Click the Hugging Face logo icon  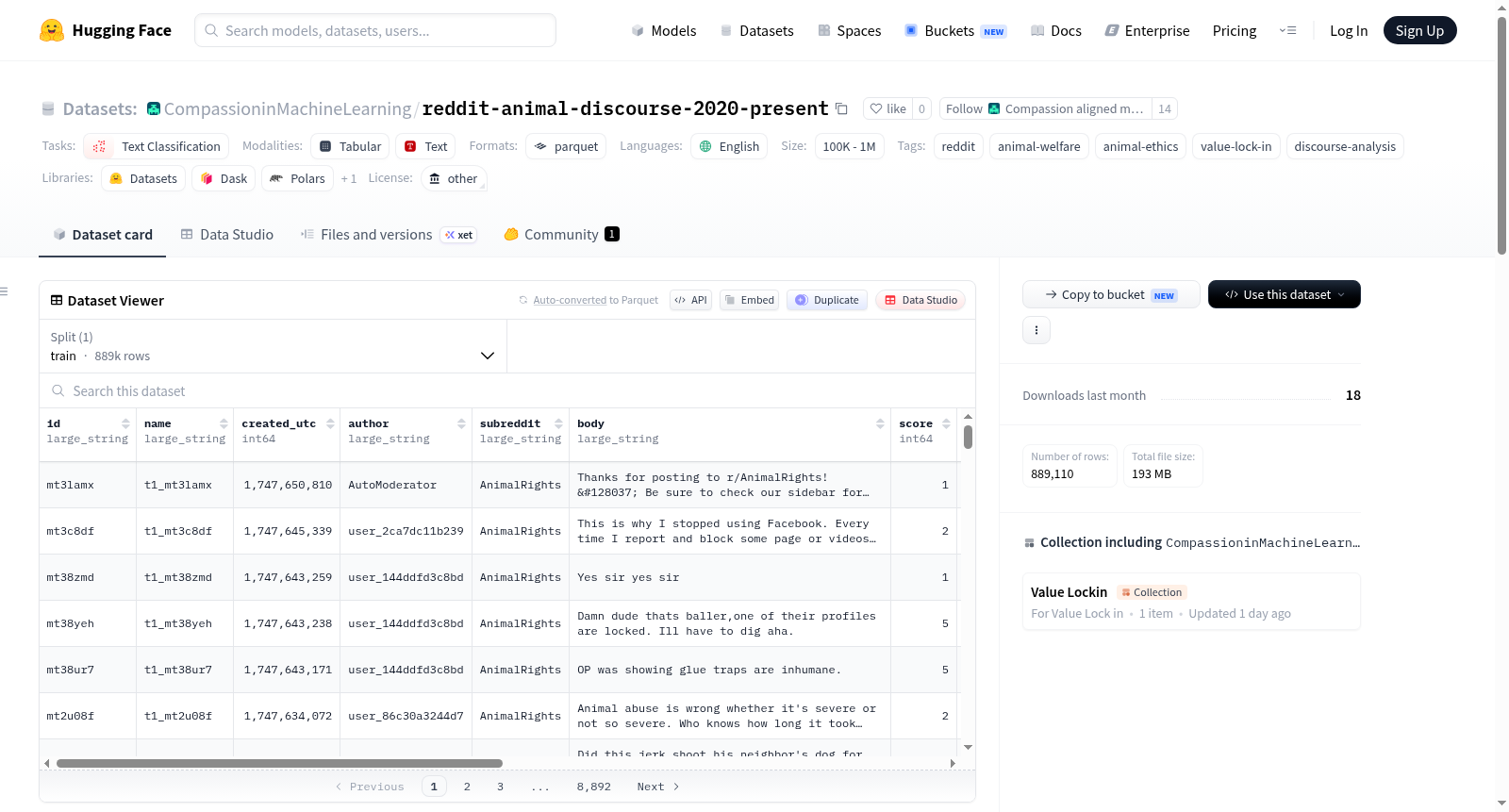[52, 30]
